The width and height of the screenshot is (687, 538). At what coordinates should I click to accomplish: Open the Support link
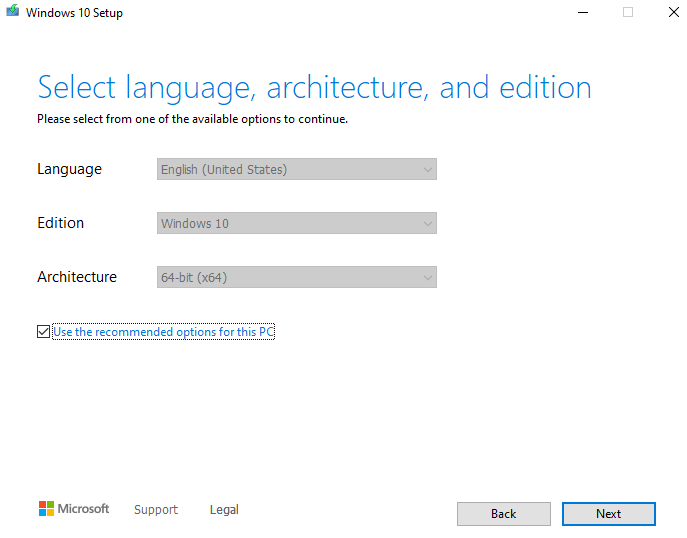tap(156, 510)
